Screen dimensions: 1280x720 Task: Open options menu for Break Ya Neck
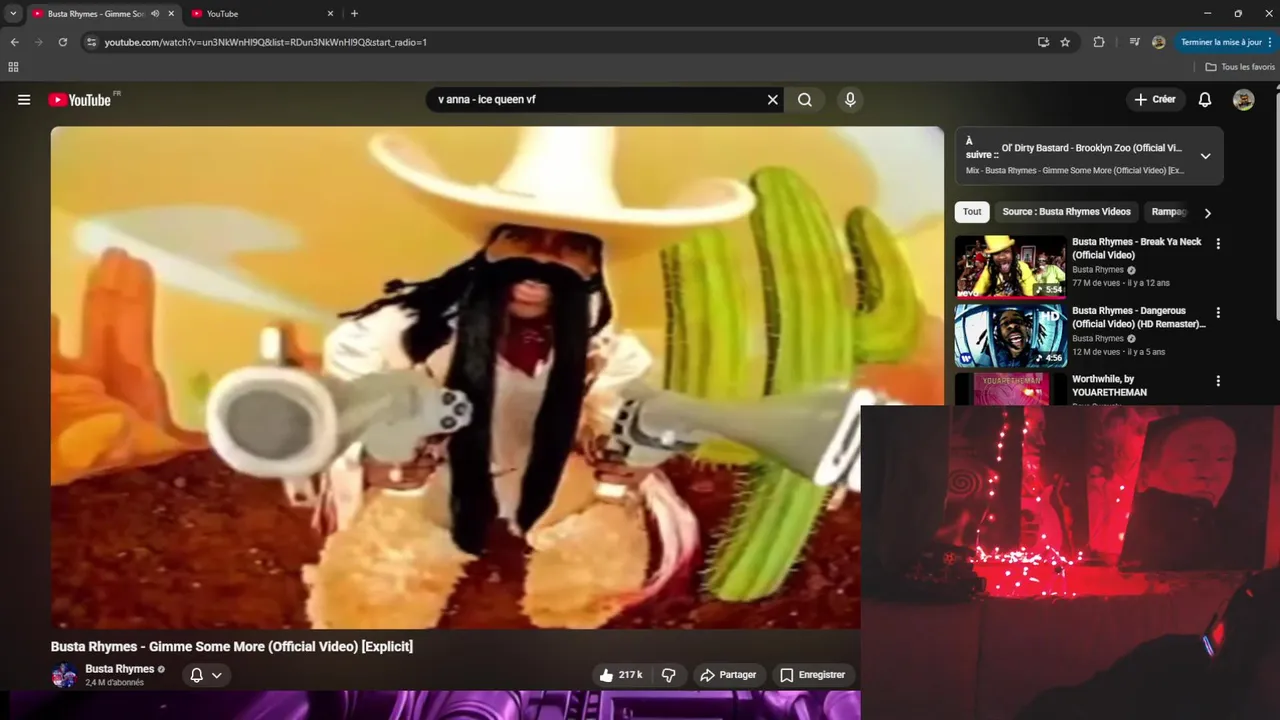[1218, 243]
